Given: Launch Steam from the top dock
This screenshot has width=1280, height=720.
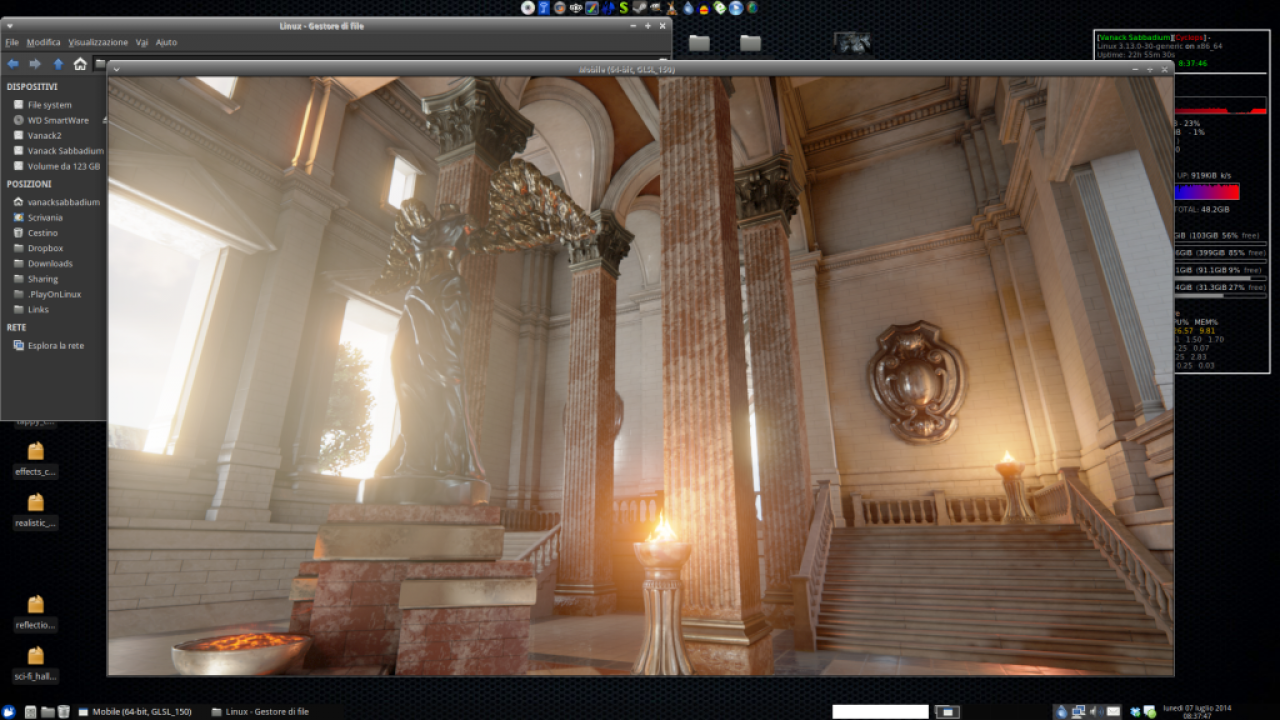Looking at the screenshot, I should (638, 8).
